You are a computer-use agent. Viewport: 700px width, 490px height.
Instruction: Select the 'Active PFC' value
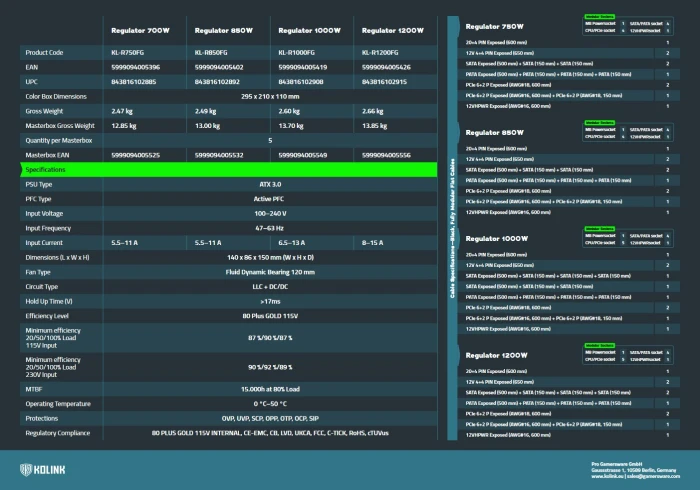coord(269,199)
